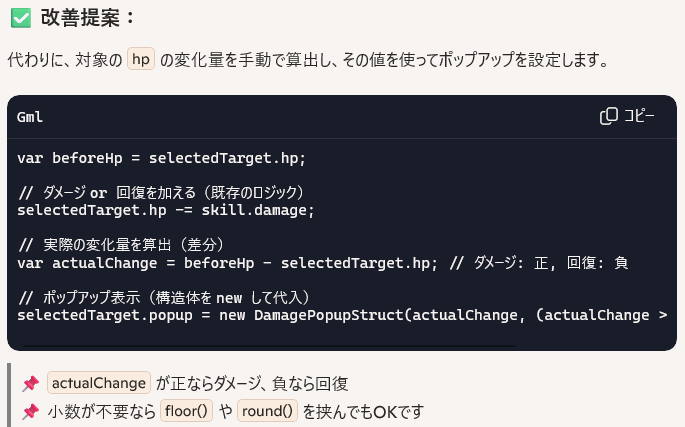Image resolution: width=685 pixels, height=427 pixels.
Task: Click the skill.damage subtraction code line
Action: 166,210
